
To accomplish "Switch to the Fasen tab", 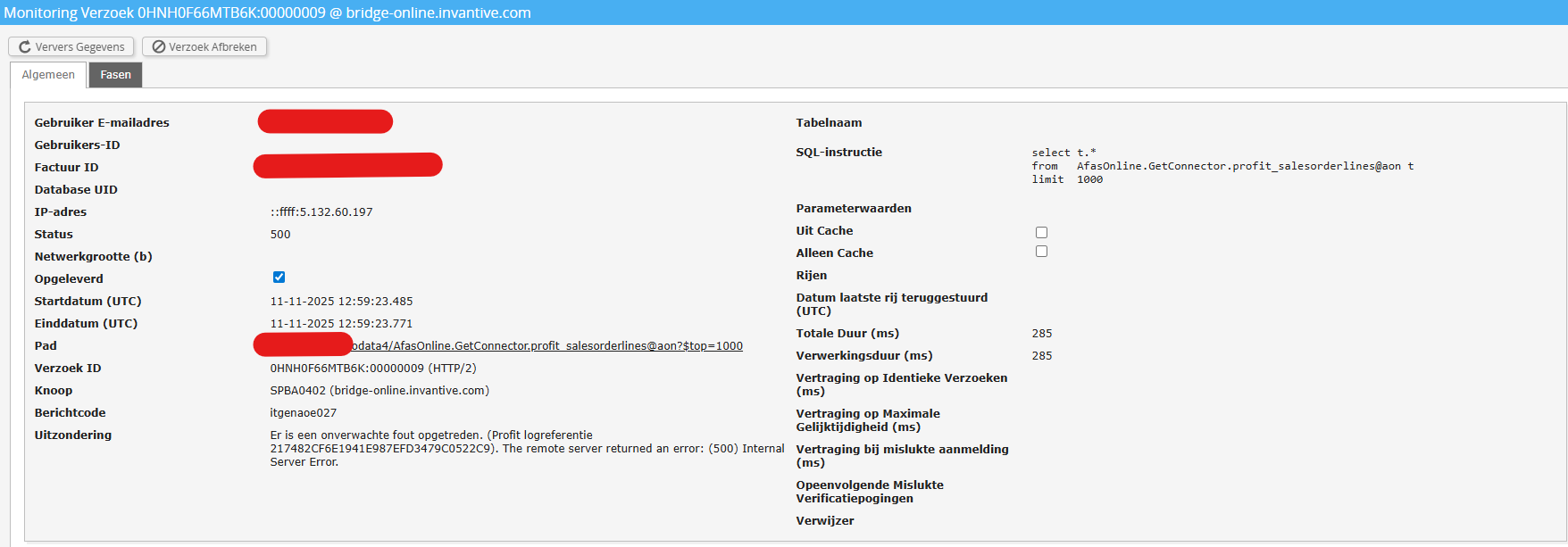I will coord(115,75).
